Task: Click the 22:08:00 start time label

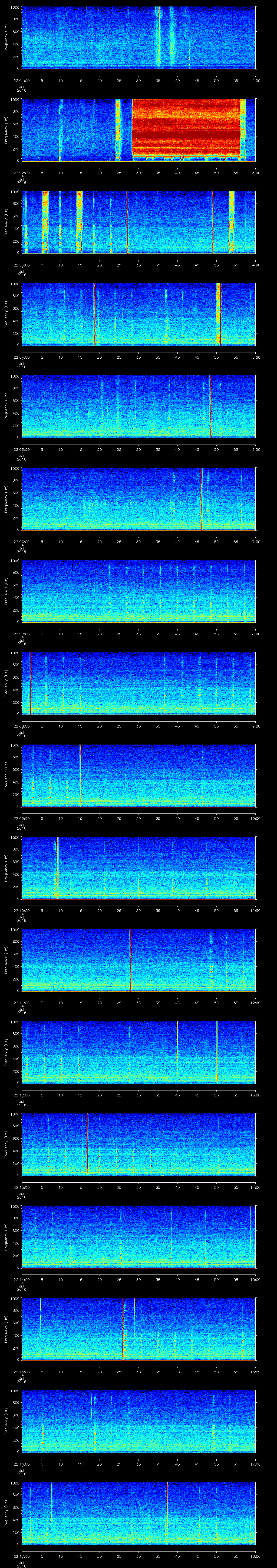Action: pyautogui.click(x=22, y=726)
